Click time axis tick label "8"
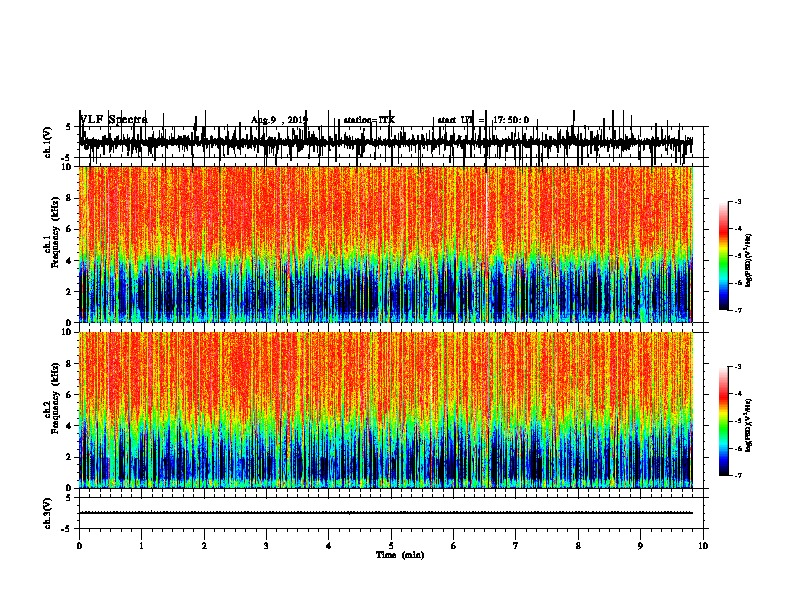792x612 pixels. 578,546
